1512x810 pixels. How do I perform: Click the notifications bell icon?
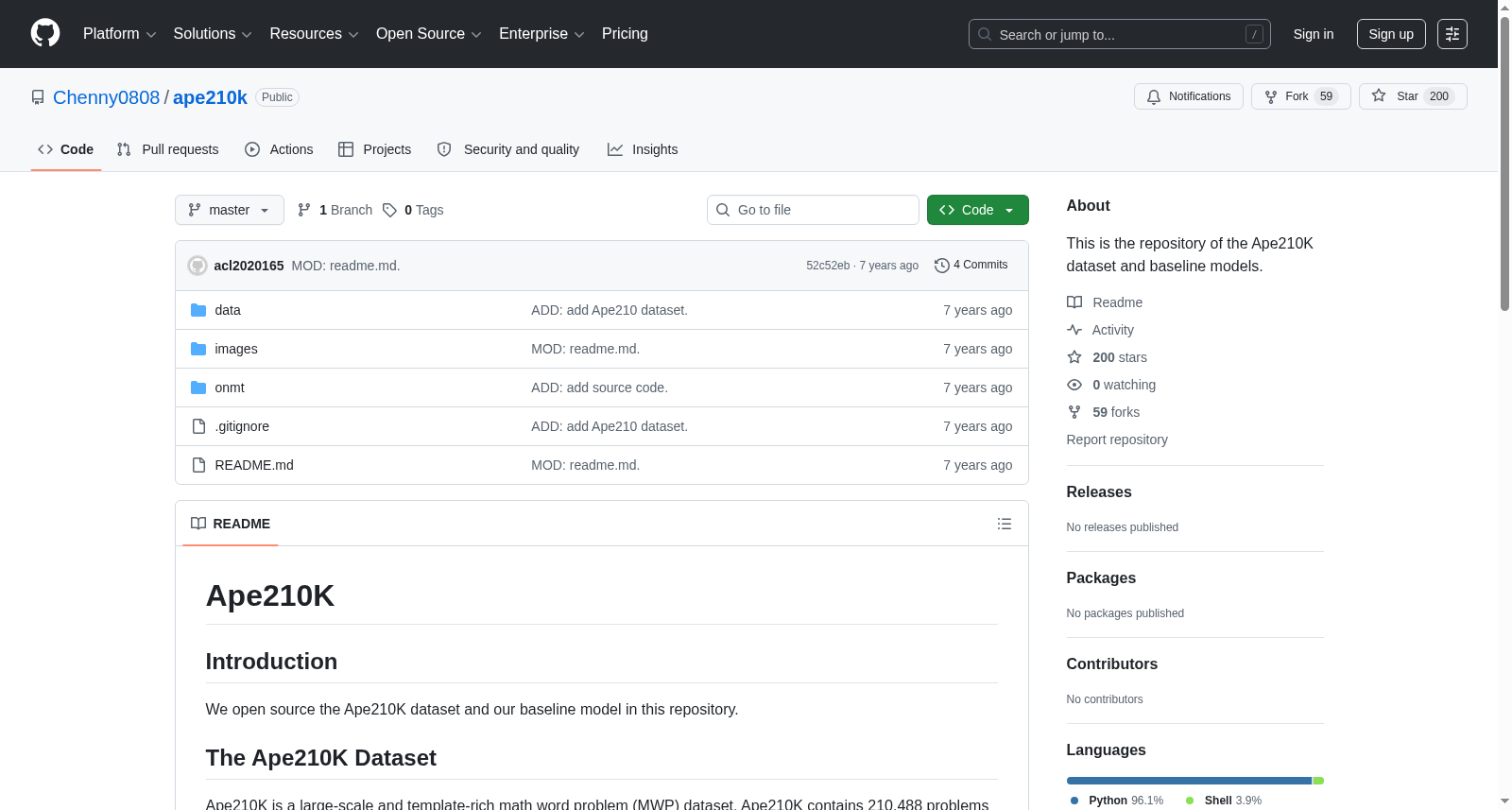[1154, 96]
